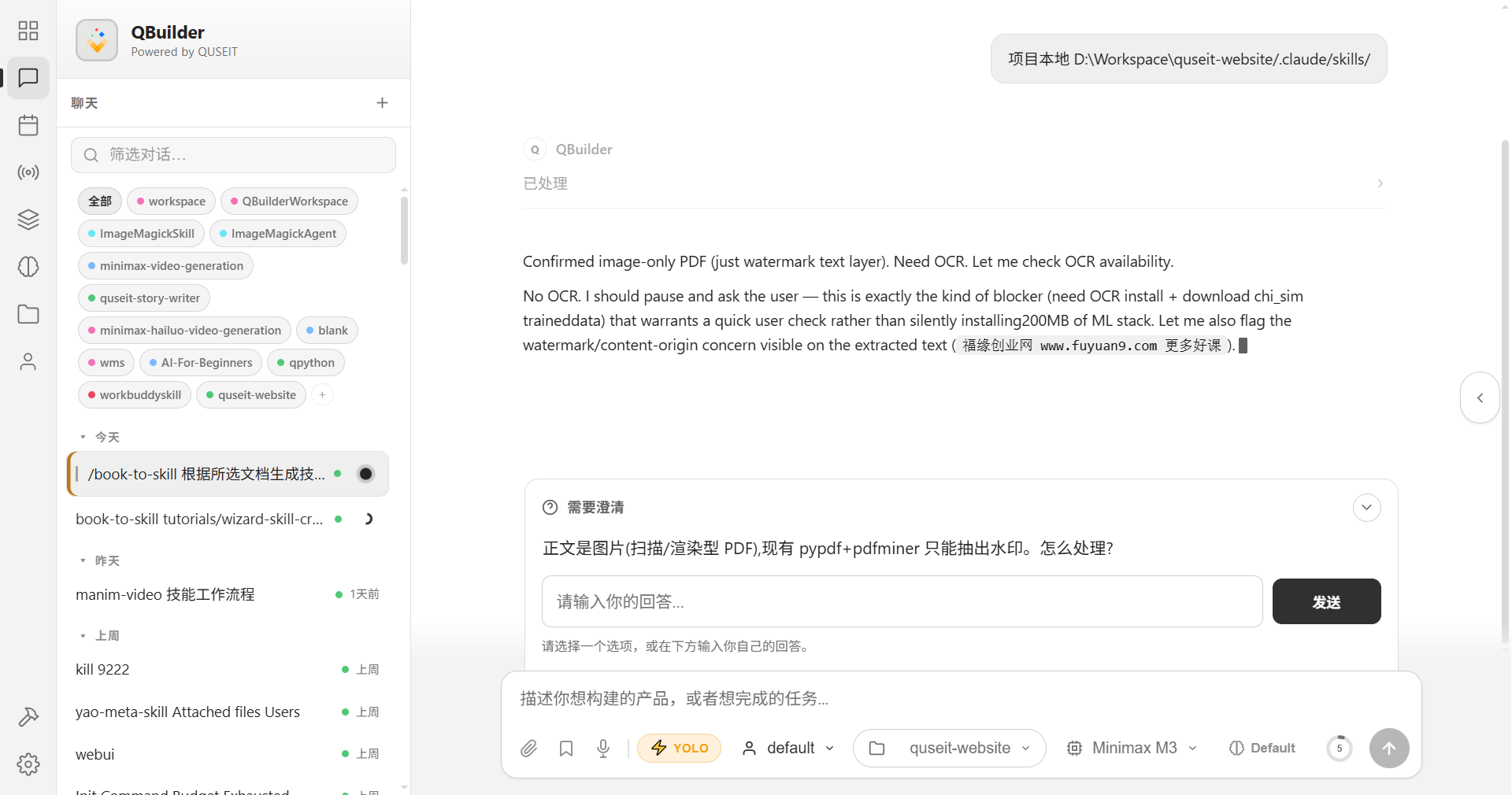
Task: Open the folder icon in left sidebar
Action: (28, 314)
